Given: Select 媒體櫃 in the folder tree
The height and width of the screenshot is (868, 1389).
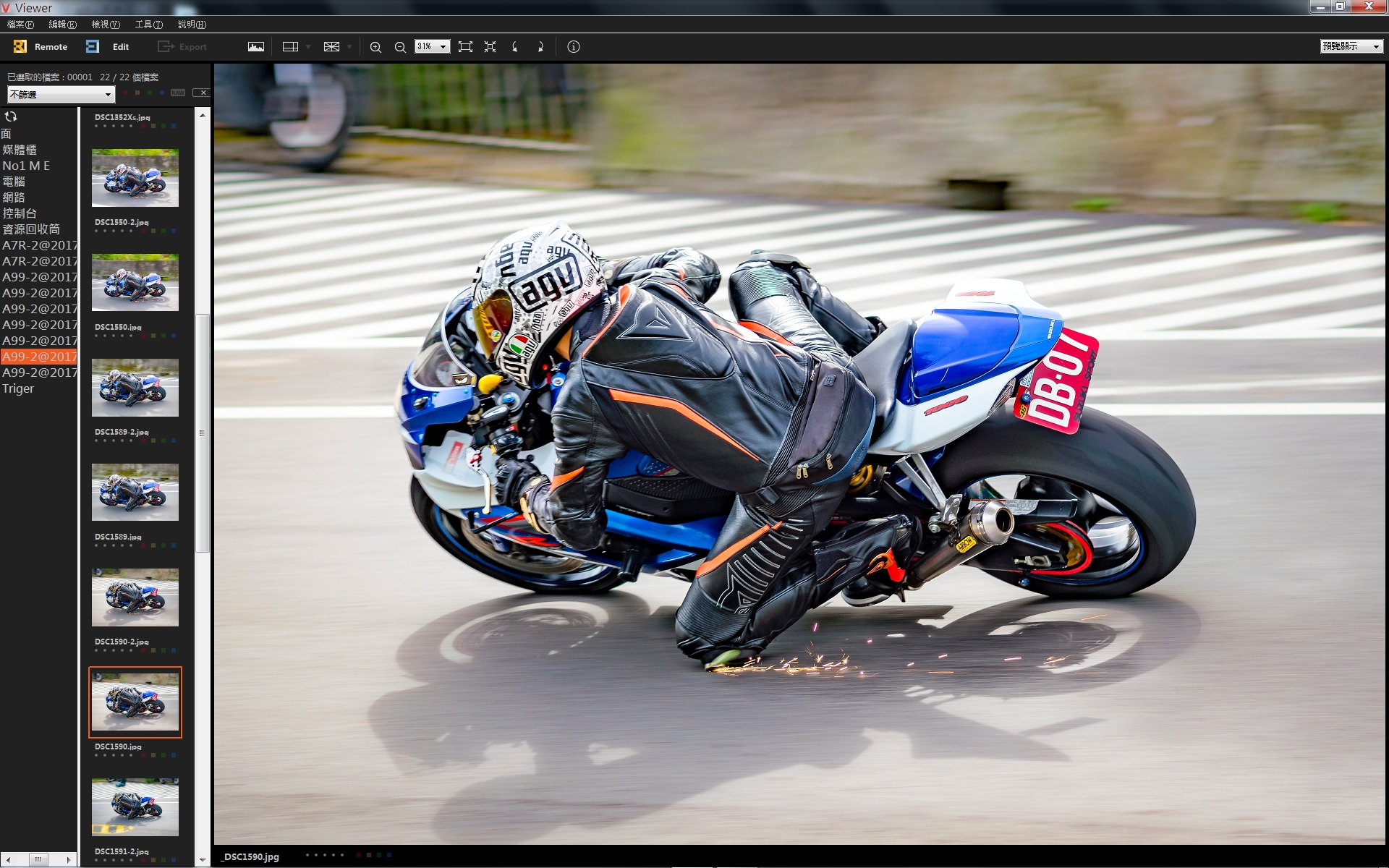Looking at the screenshot, I should (x=20, y=150).
